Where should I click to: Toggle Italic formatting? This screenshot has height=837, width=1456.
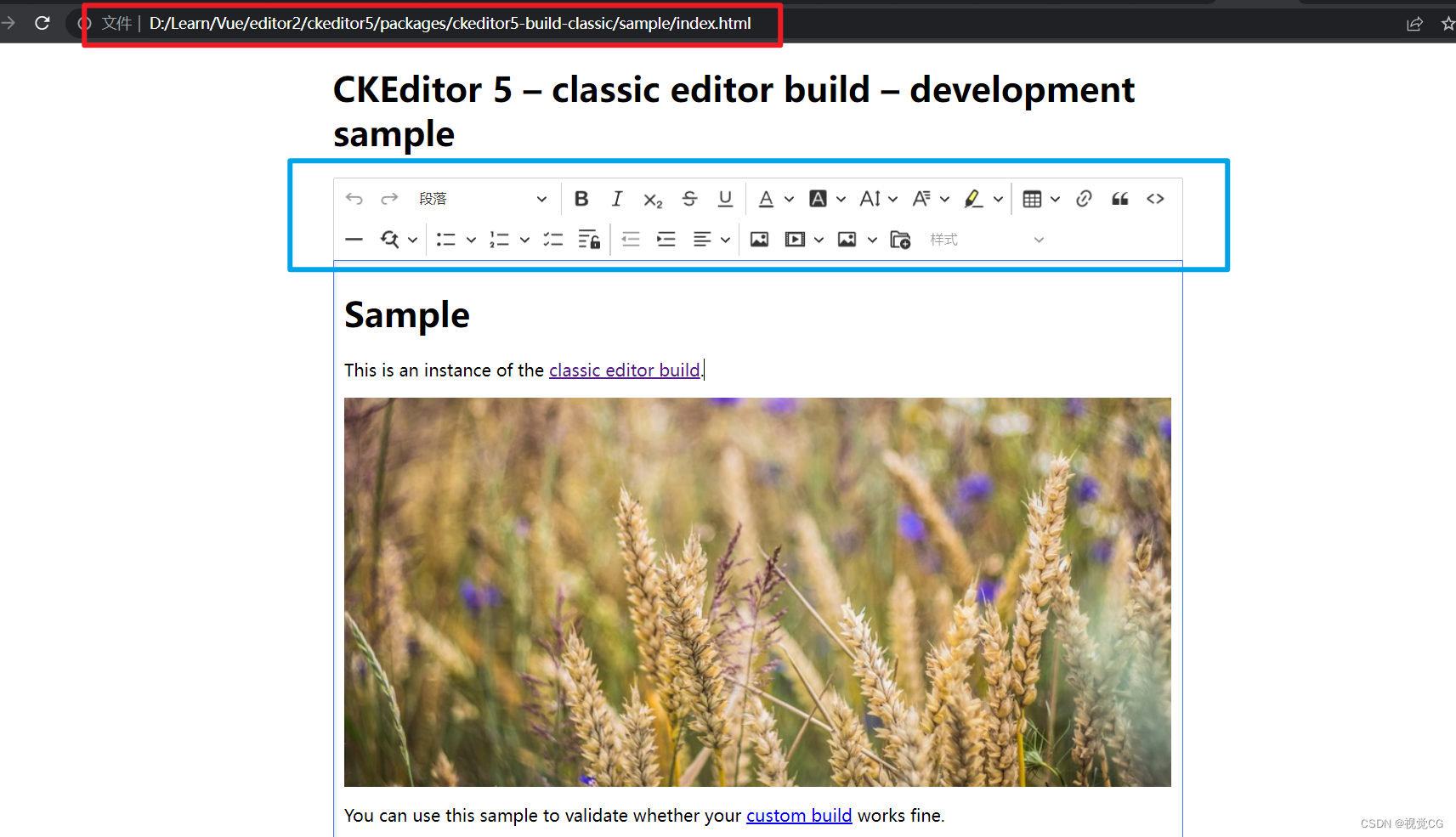coord(617,199)
